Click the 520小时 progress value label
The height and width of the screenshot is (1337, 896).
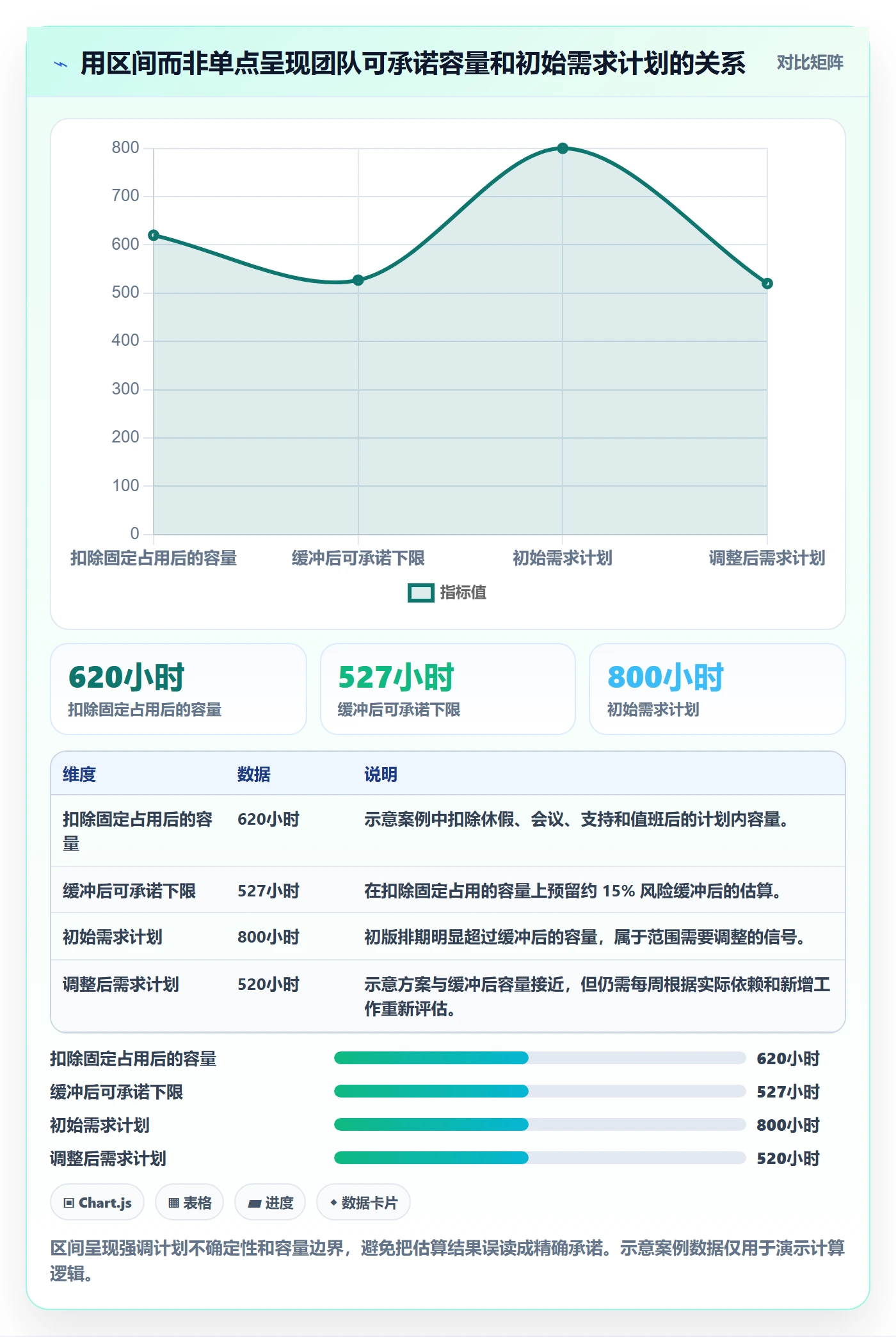788,1158
